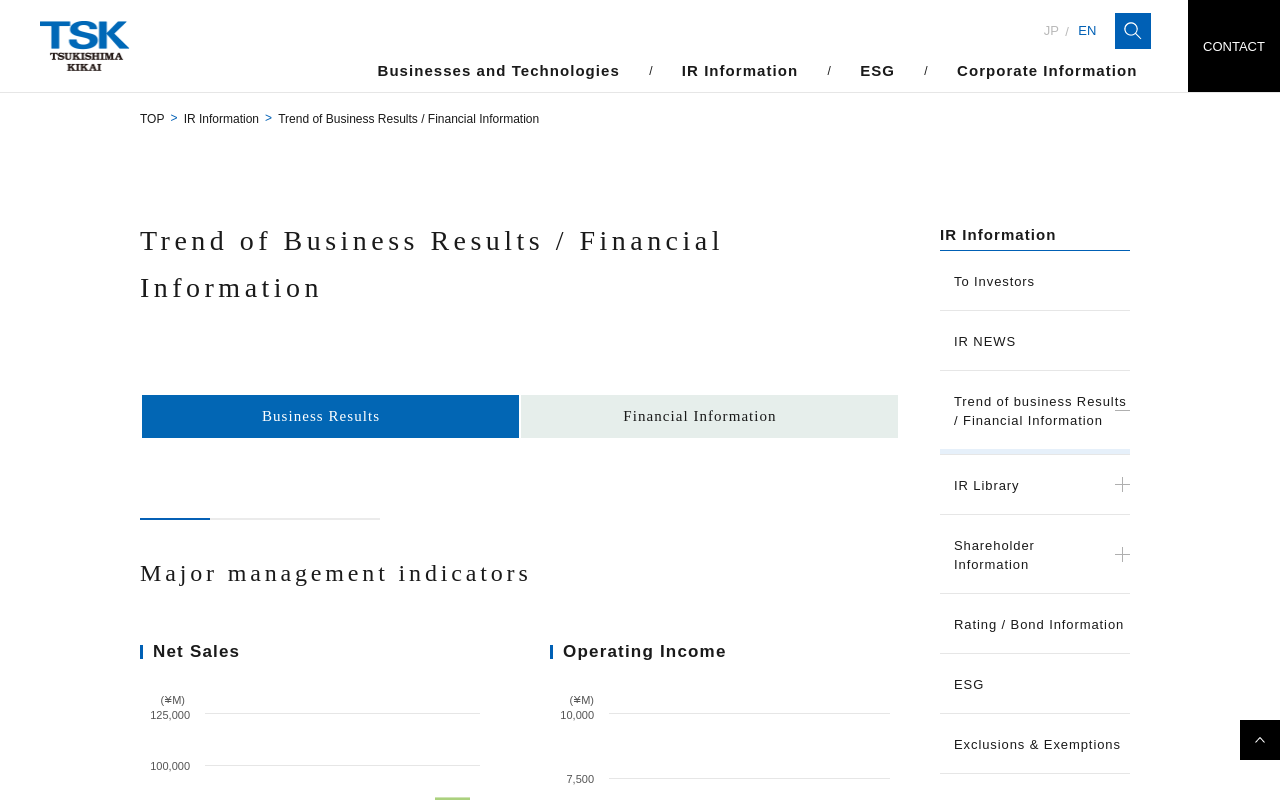Open To Investors sidebar link

click(994, 282)
